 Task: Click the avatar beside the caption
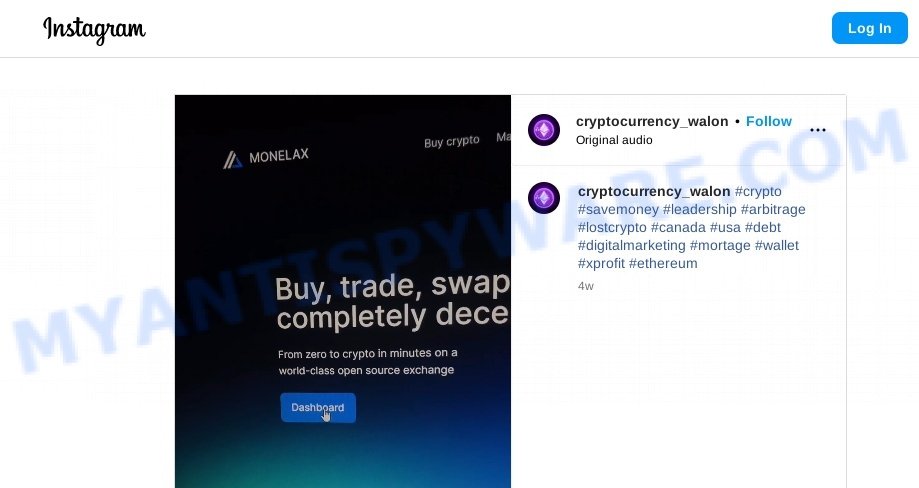(544, 198)
